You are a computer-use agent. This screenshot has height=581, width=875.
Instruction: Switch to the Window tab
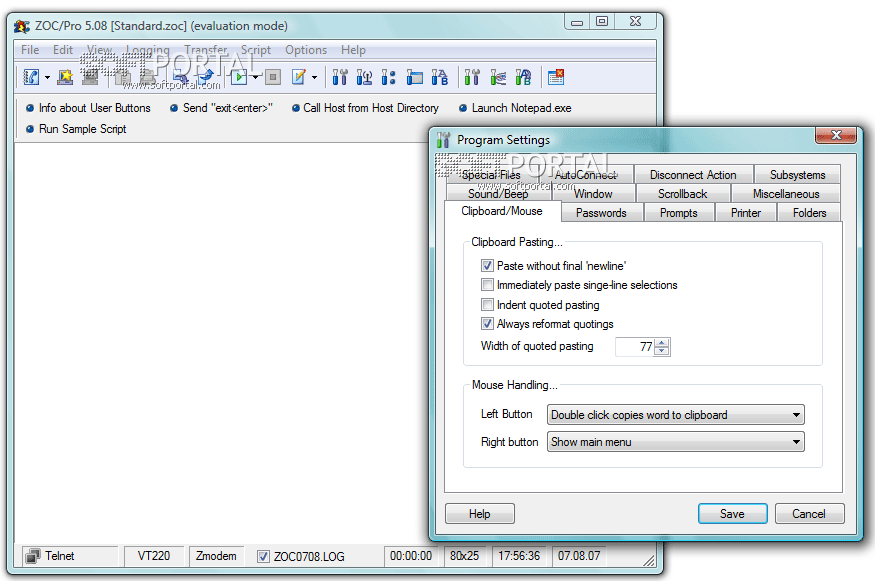(593, 194)
